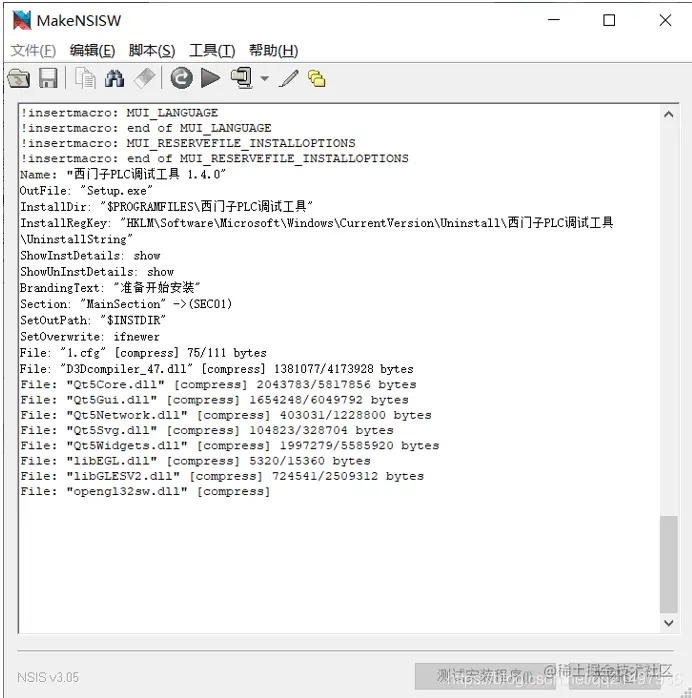Clear the log window with the eraser icon
Viewport: 692px width, 698px height.
pos(144,78)
